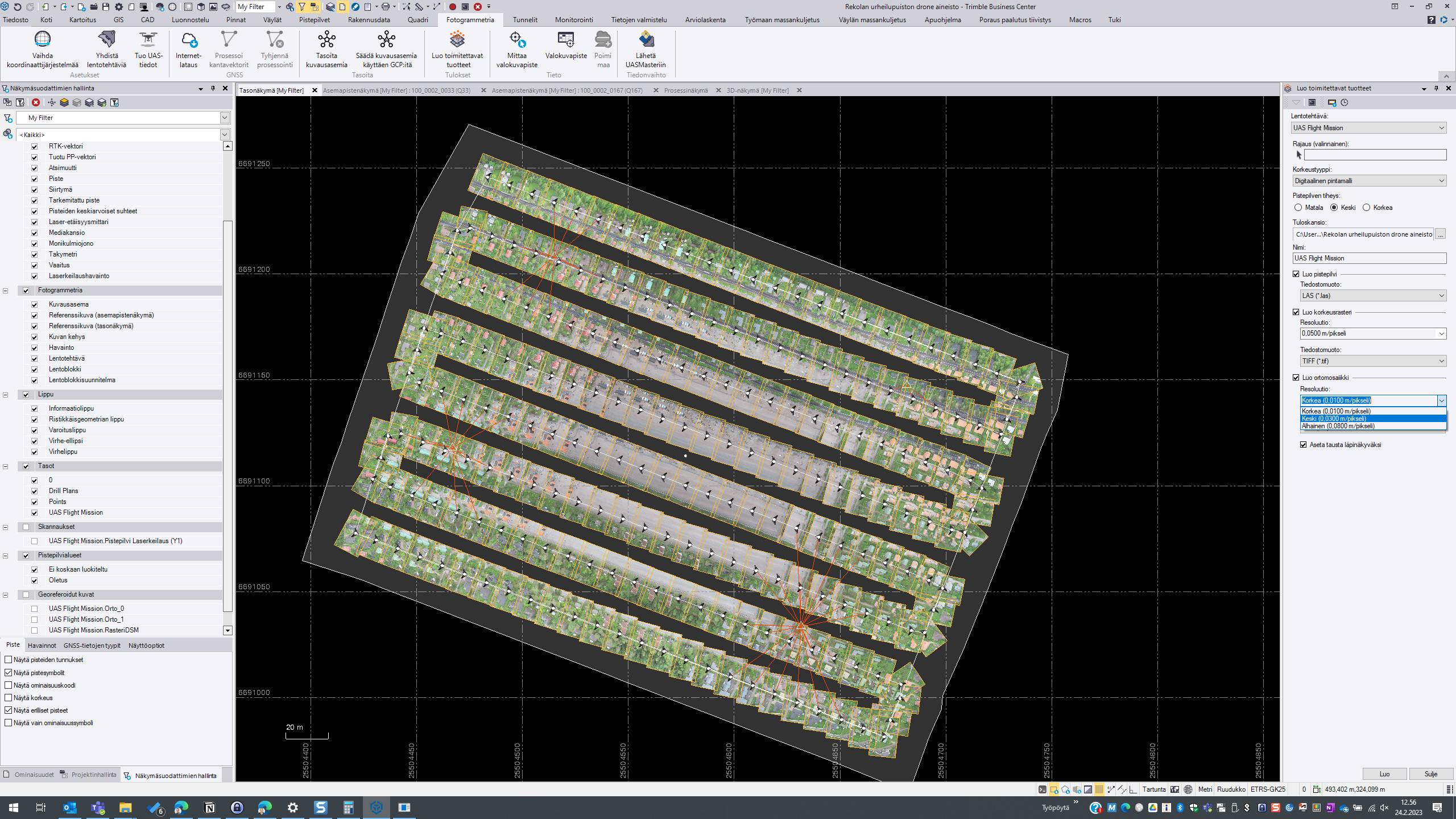Screen dimensions: 1456x819
Task: Open the Pistepilvet ribbon tab
Action: 314,20
